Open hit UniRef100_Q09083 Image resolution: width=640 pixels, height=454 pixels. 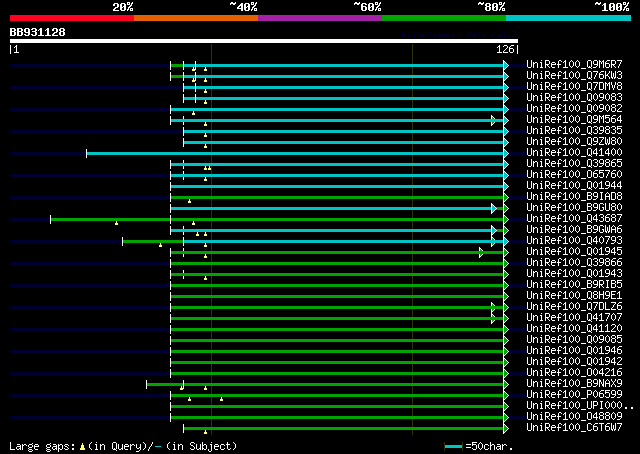point(574,98)
